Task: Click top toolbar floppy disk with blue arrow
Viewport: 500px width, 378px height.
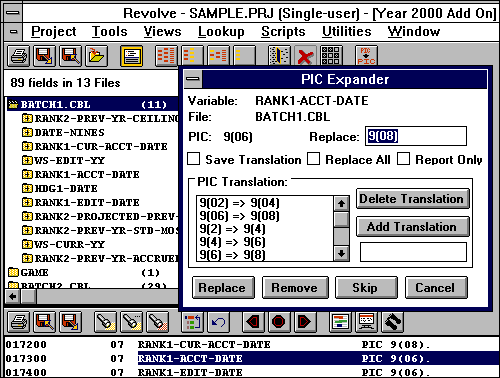Action: coord(44,56)
